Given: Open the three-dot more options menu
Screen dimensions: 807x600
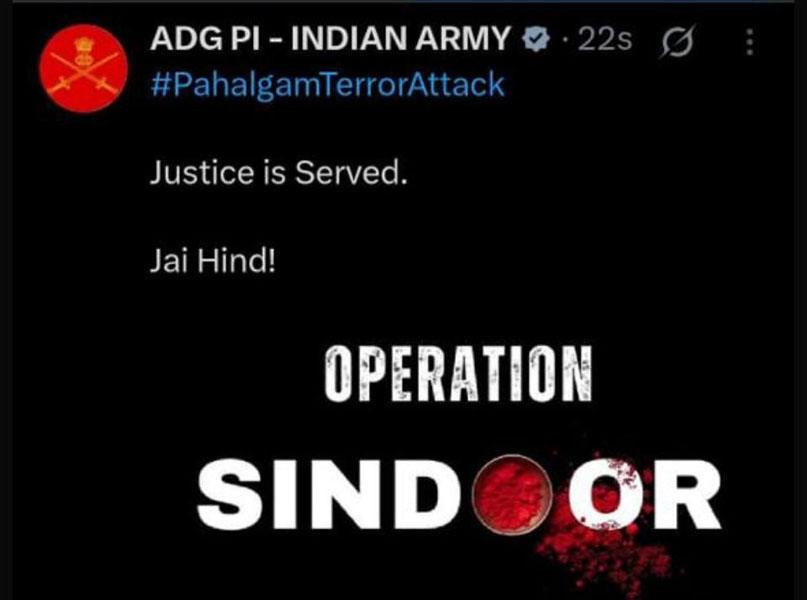Looking at the screenshot, I should pyautogui.click(x=749, y=42).
